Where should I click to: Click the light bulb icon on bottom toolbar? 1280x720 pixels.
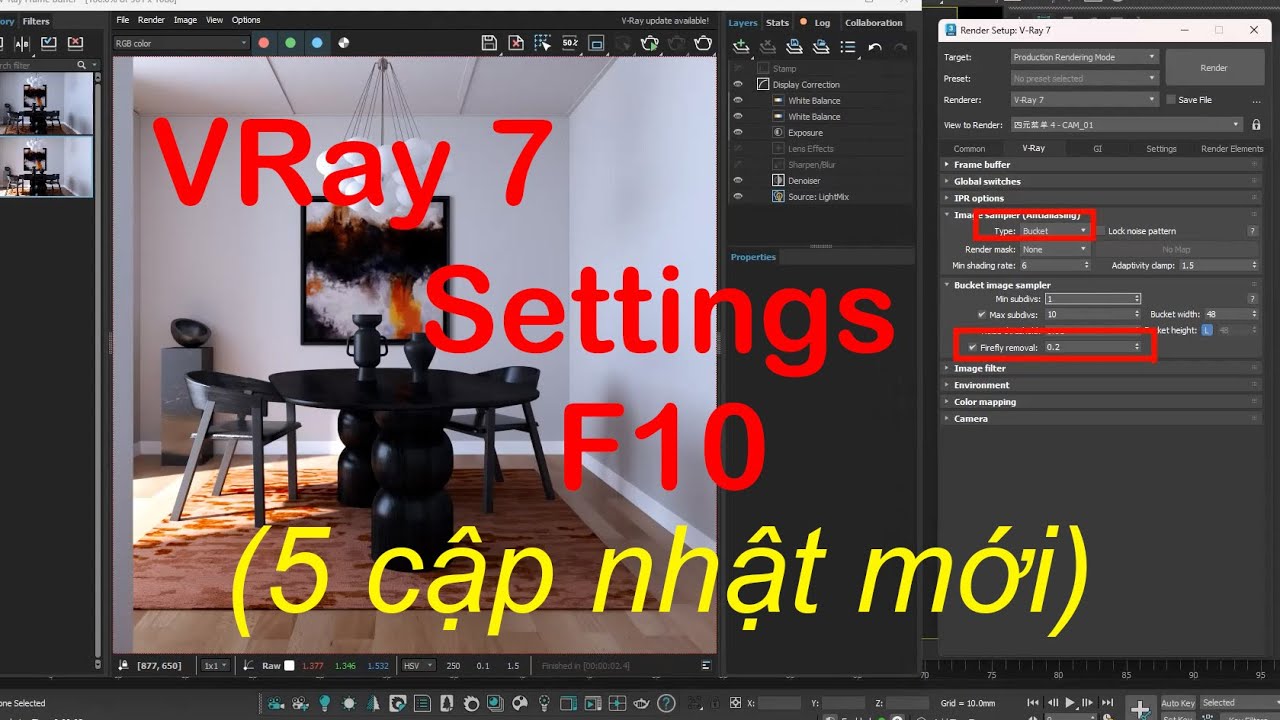tap(325, 704)
